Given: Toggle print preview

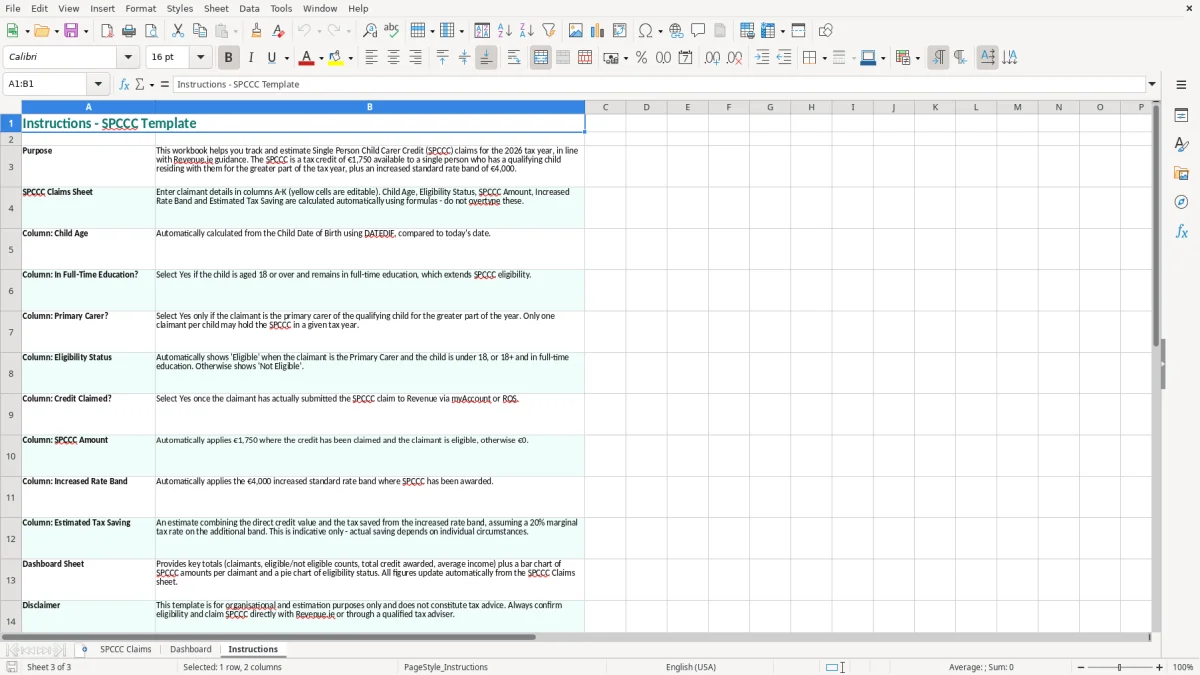Looking at the screenshot, I should (151, 31).
